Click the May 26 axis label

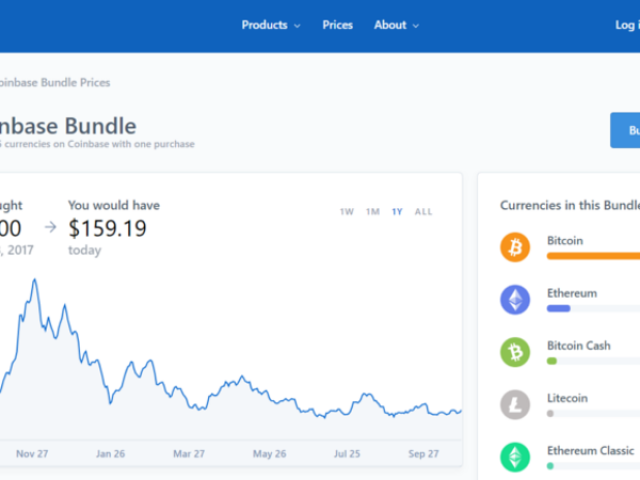coord(269,454)
